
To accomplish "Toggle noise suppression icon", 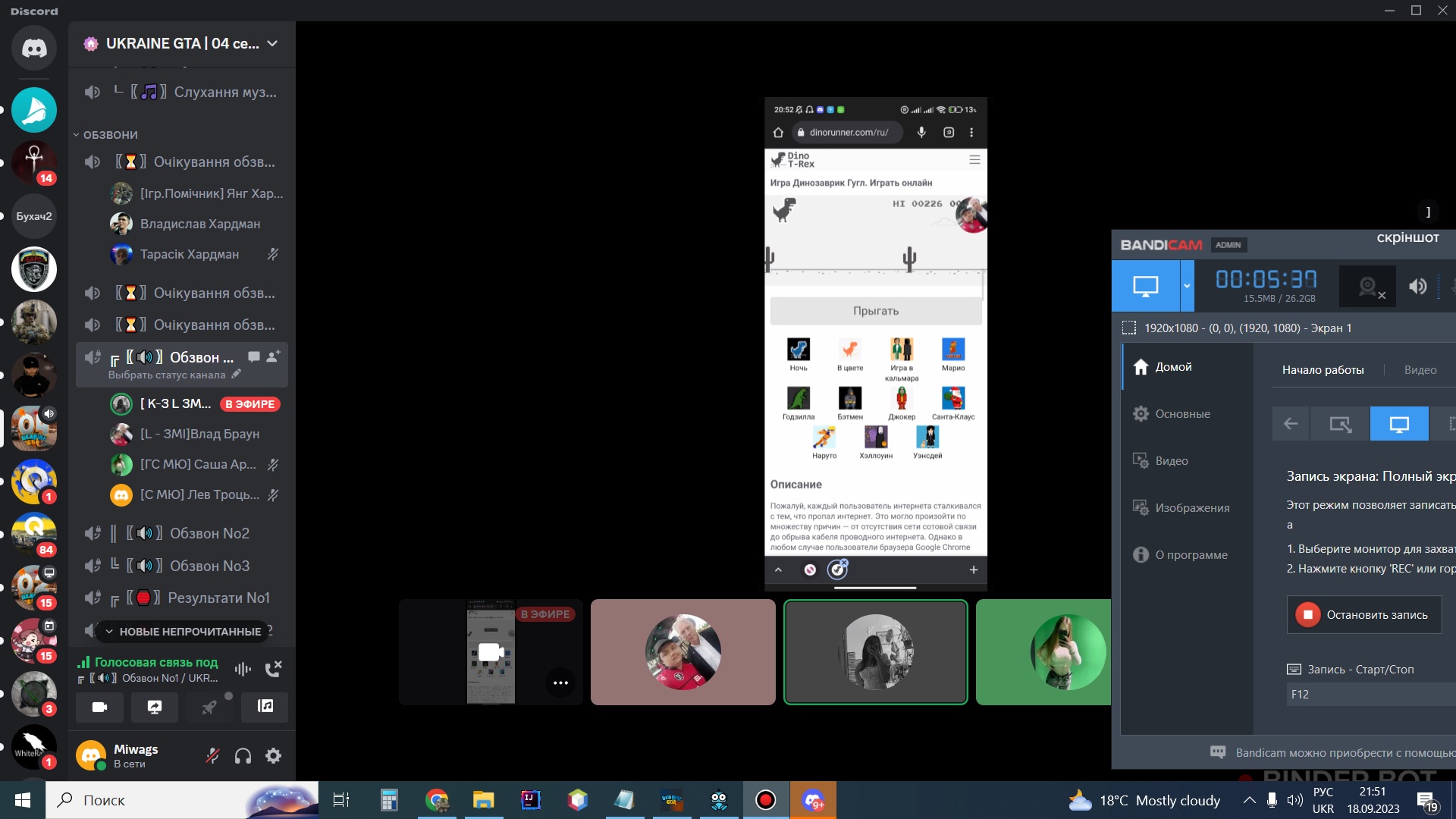I will click(x=243, y=669).
